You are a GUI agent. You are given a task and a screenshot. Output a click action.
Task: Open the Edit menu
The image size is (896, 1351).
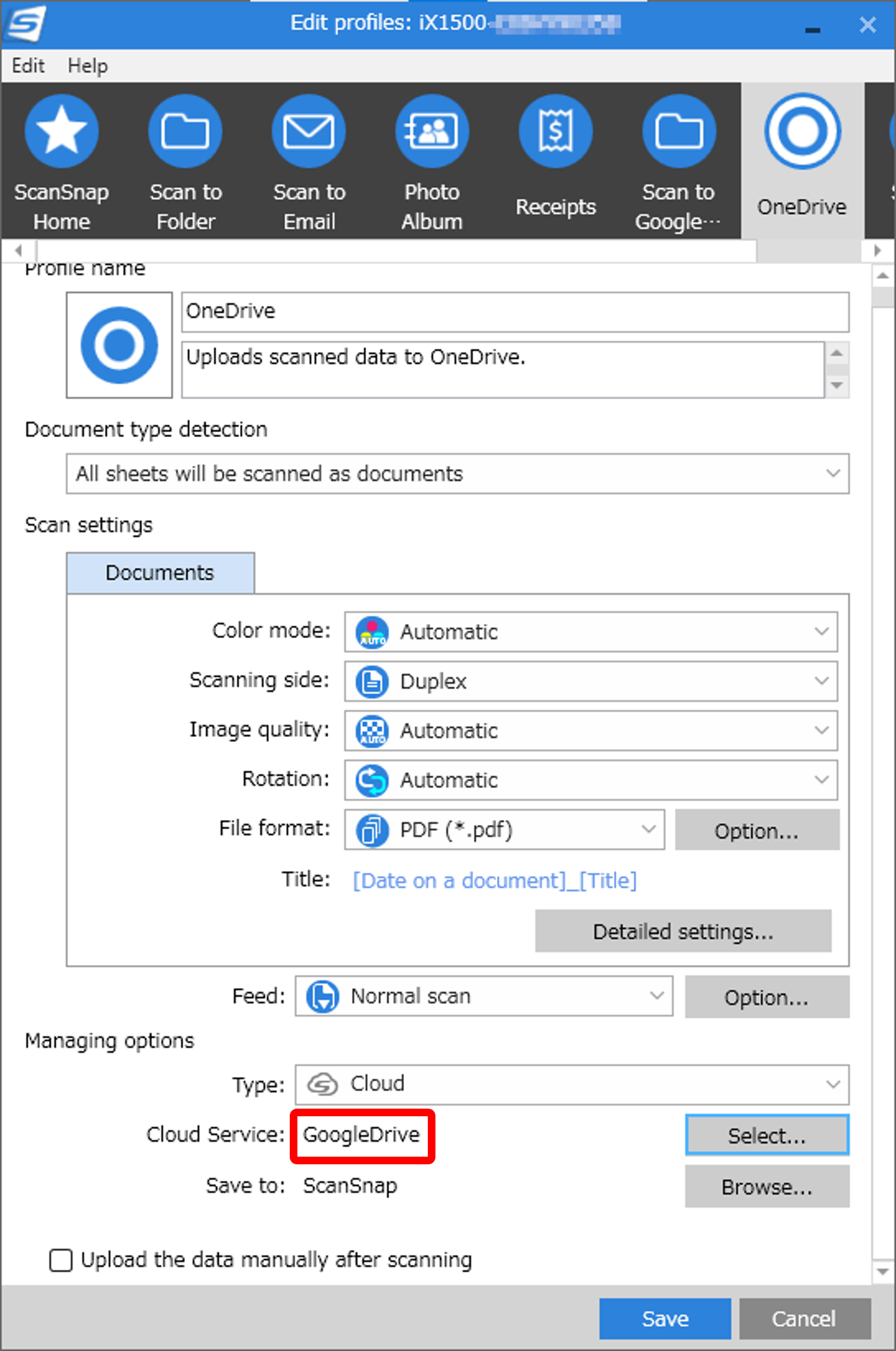(x=28, y=66)
